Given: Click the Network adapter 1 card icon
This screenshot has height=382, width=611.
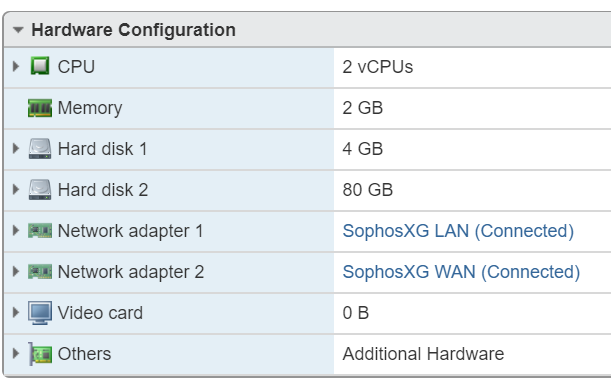Looking at the screenshot, I should point(40,231).
